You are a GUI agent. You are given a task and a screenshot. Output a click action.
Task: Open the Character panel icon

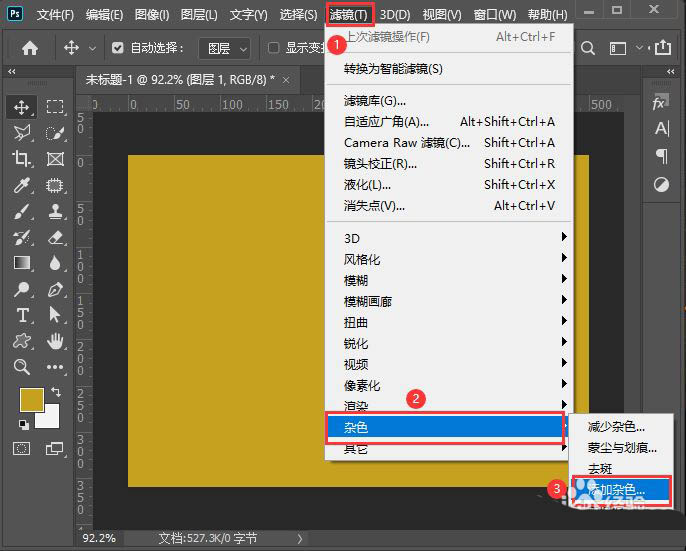point(662,129)
